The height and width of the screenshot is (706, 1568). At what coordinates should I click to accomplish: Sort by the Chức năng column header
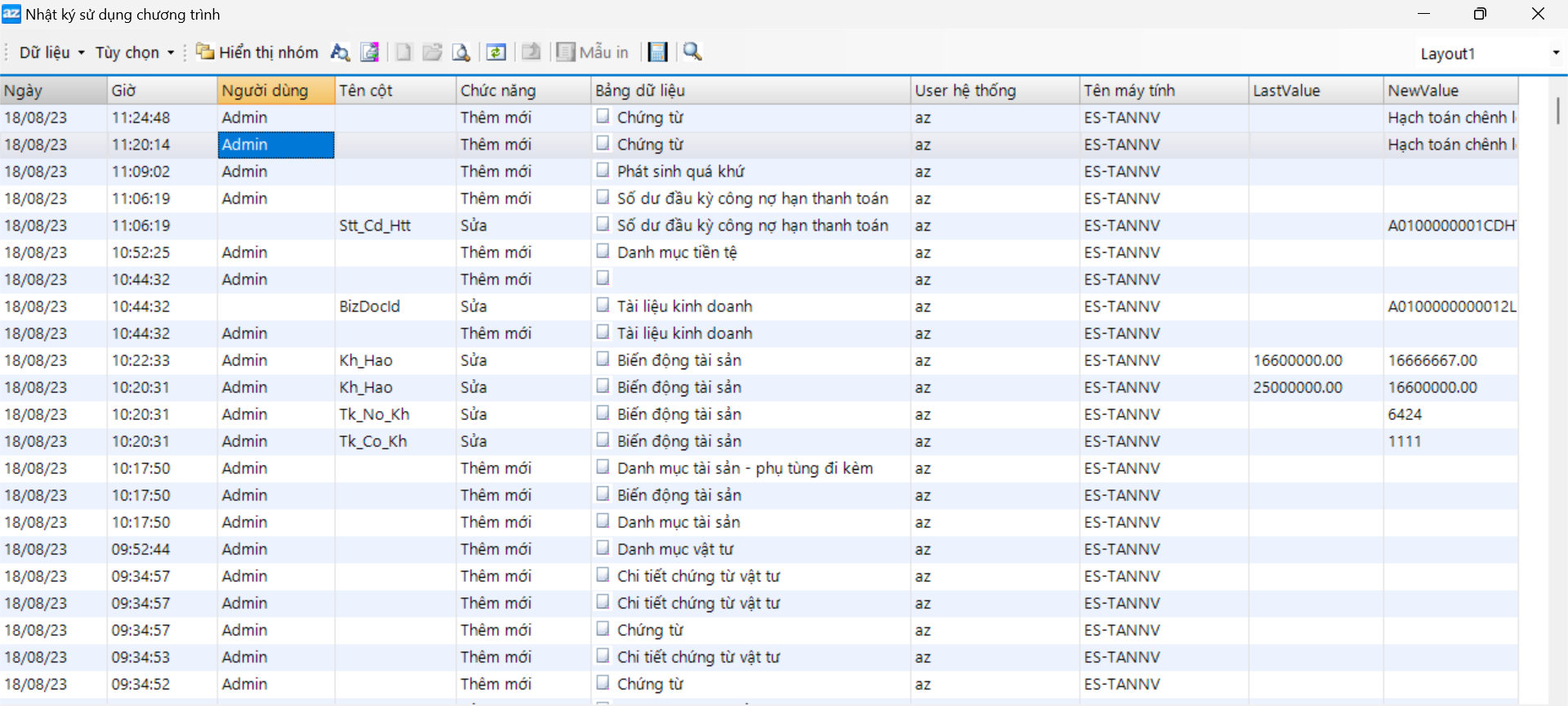tap(523, 91)
